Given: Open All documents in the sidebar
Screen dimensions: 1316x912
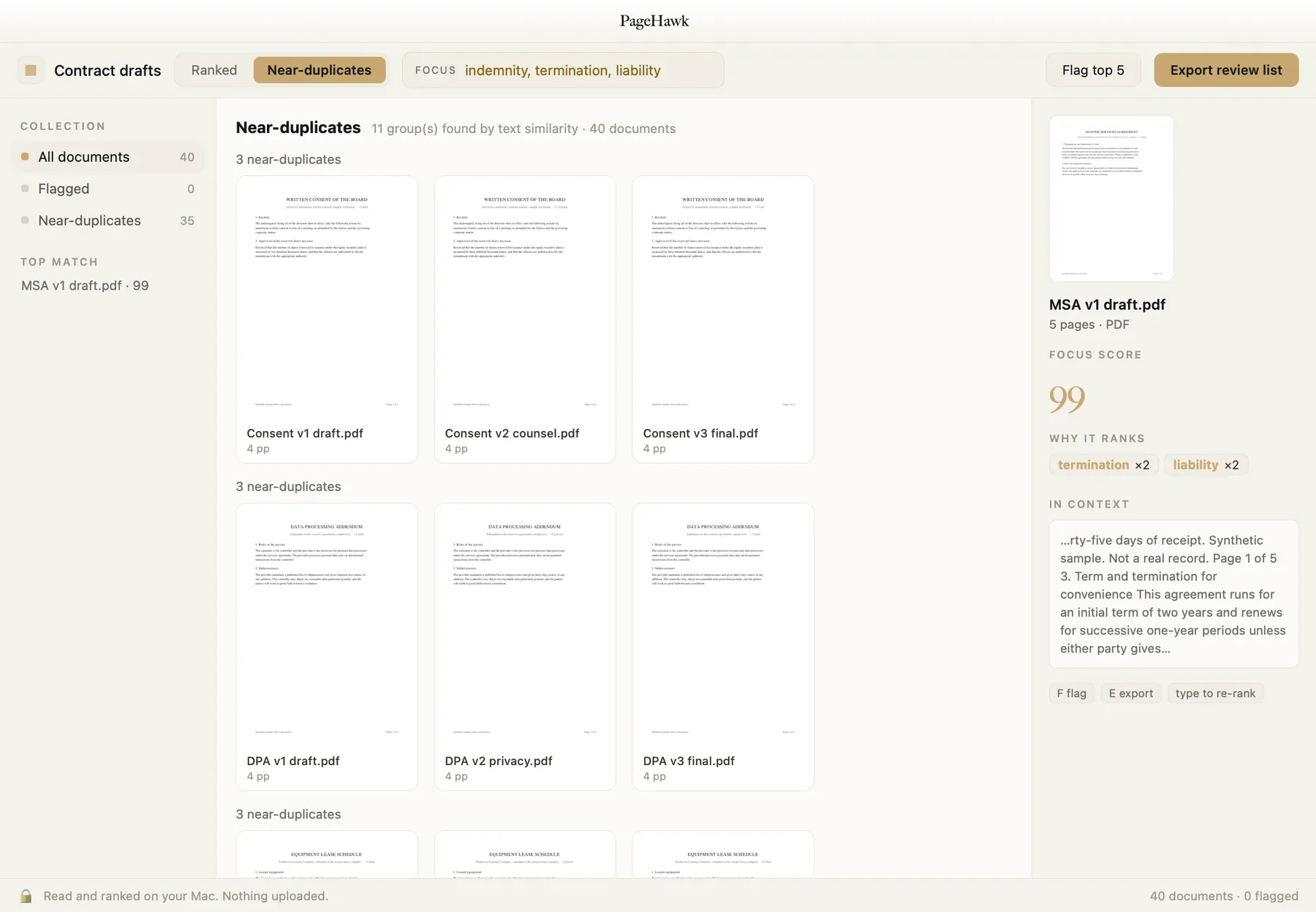Looking at the screenshot, I should point(108,156).
